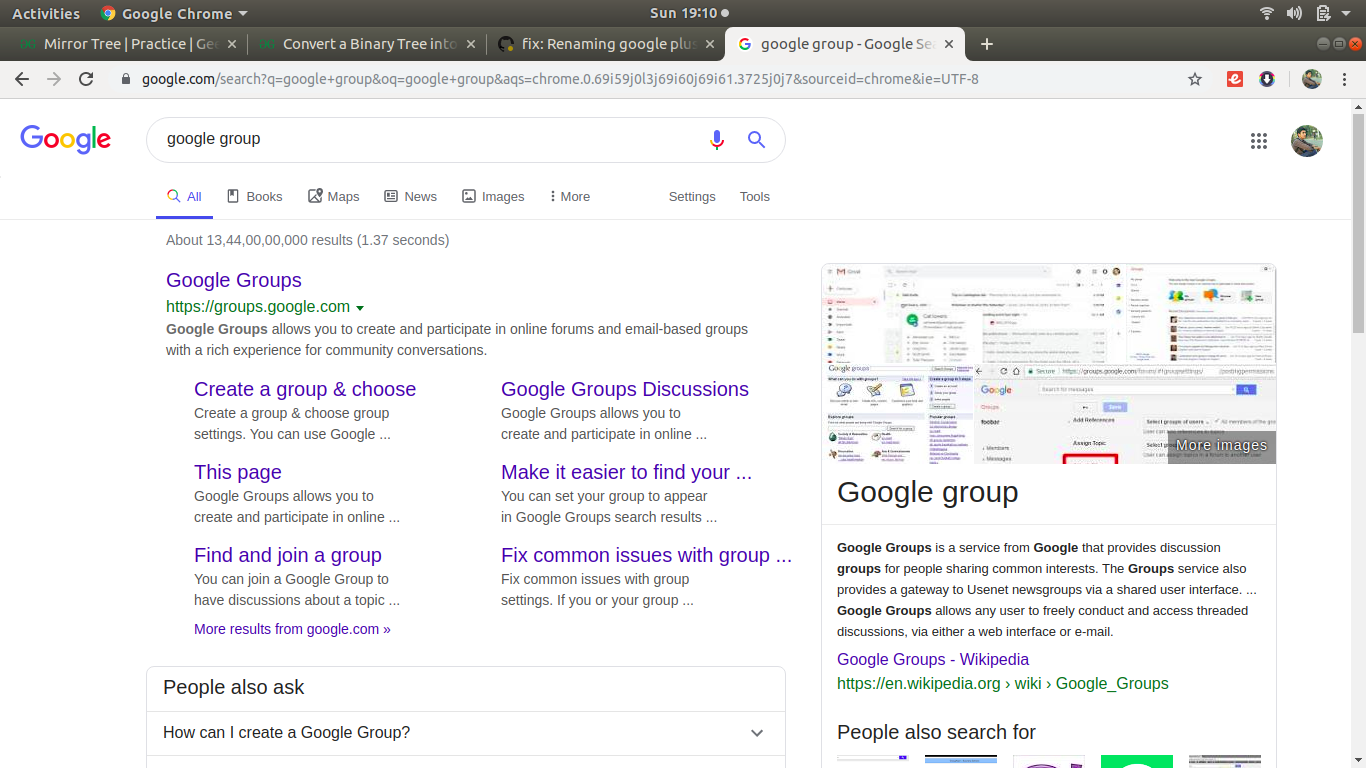Switch to Maps results tab
The image size is (1366, 768).
[x=334, y=197]
